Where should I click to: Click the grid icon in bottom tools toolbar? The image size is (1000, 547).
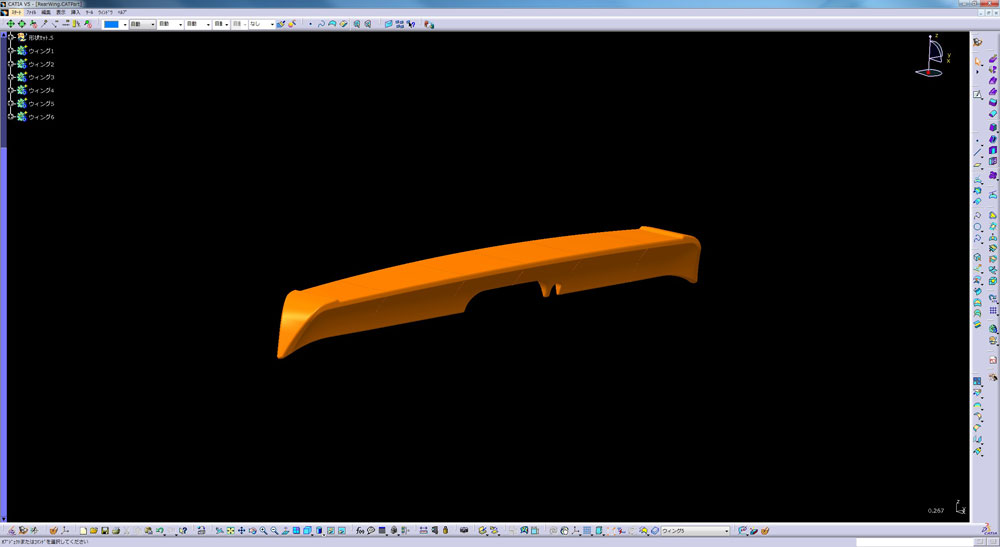click(x=587, y=530)
